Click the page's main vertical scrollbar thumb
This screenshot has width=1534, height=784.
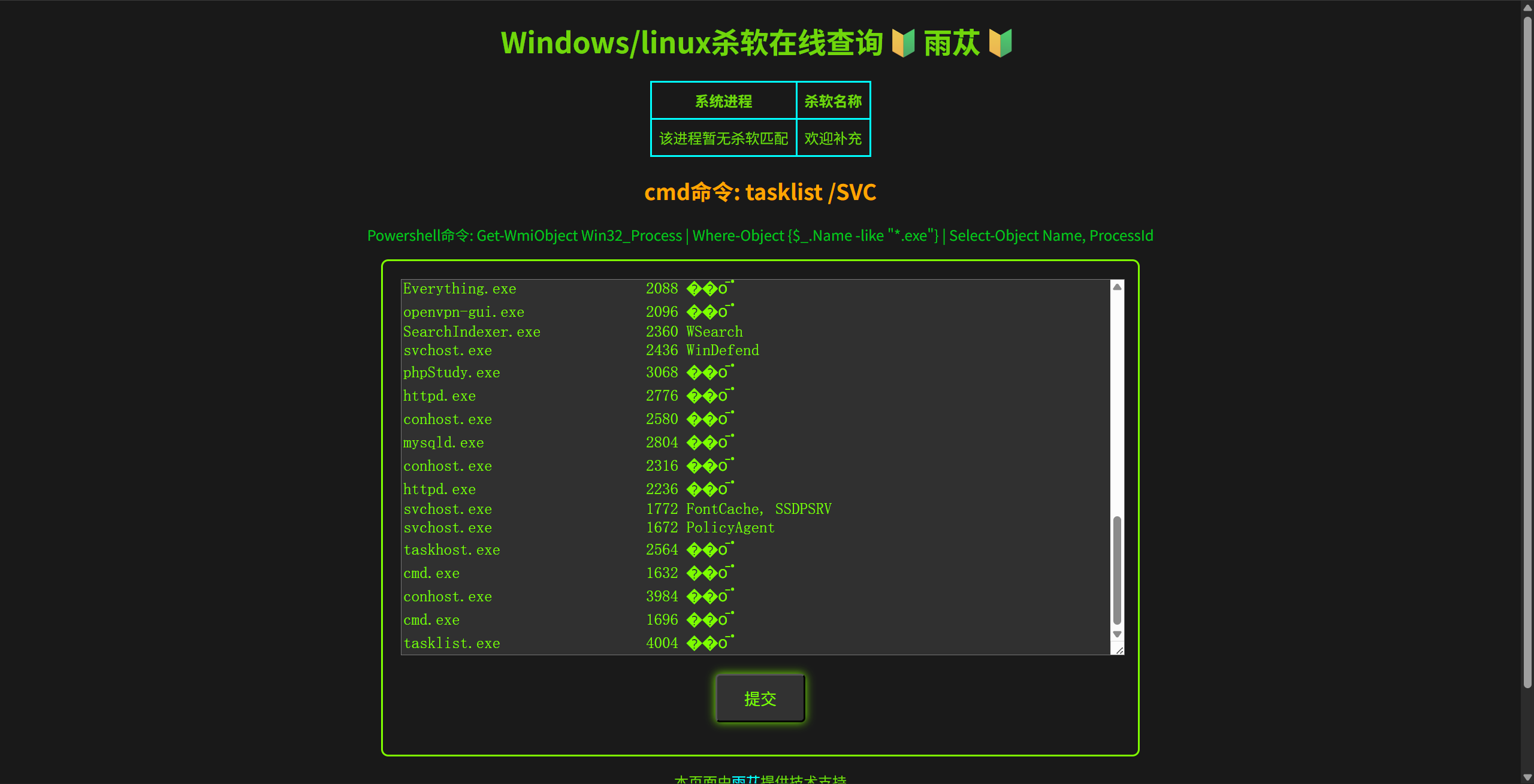(x=1527, y=353)
